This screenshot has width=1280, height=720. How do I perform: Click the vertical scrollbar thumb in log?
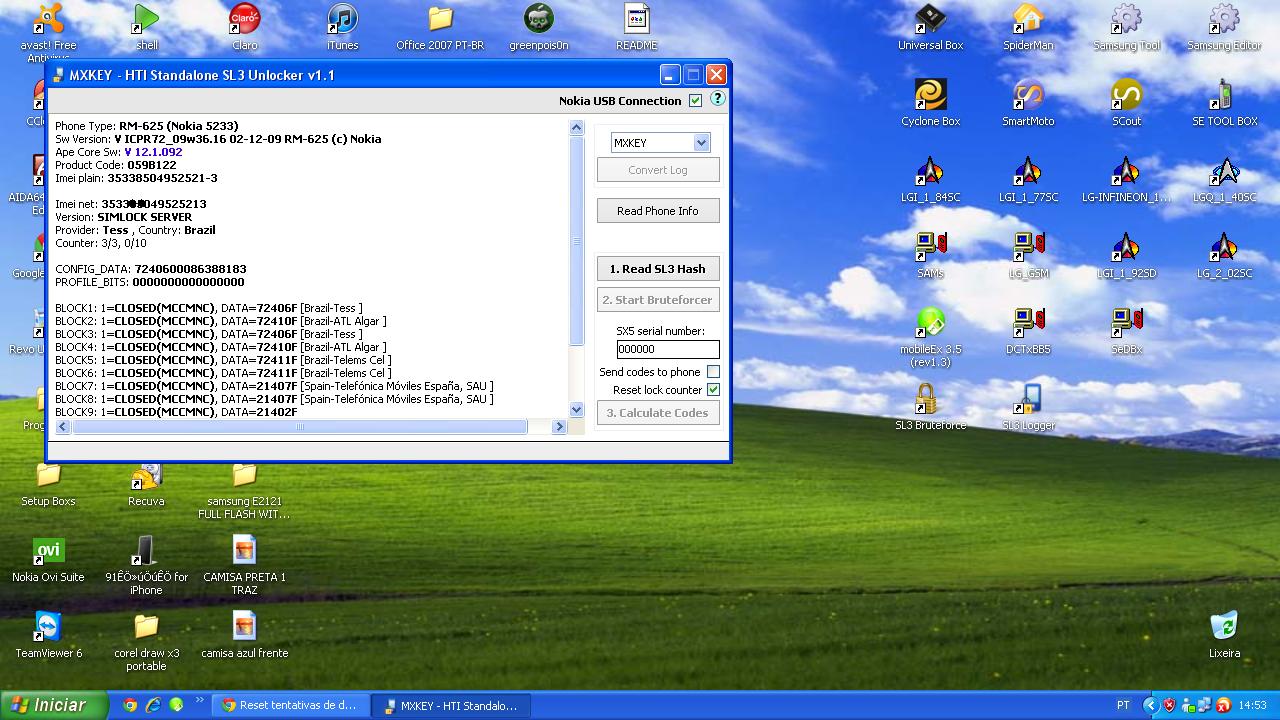point(576,241)
